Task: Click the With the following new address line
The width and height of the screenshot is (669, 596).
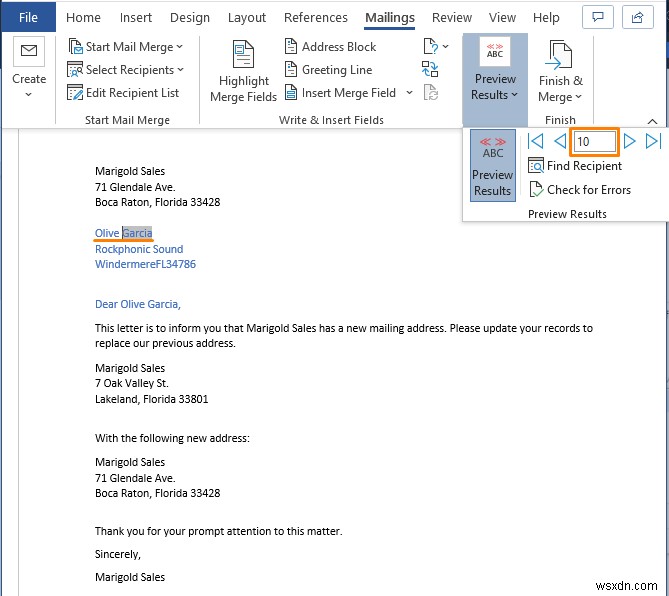Action: 172,438
